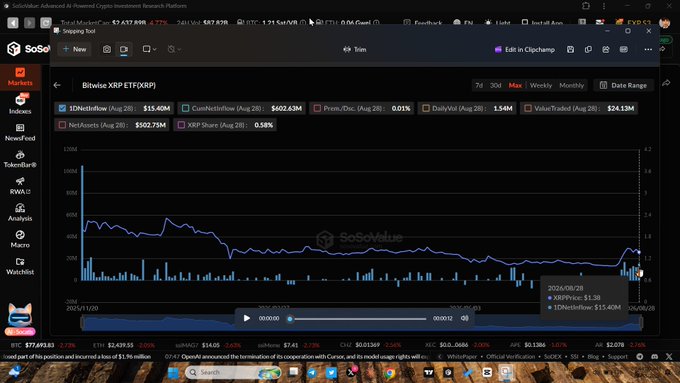The height and width of the screenshot is (383, 680).
Task: Select the camera snip mode icon
Action: point(107,49)
